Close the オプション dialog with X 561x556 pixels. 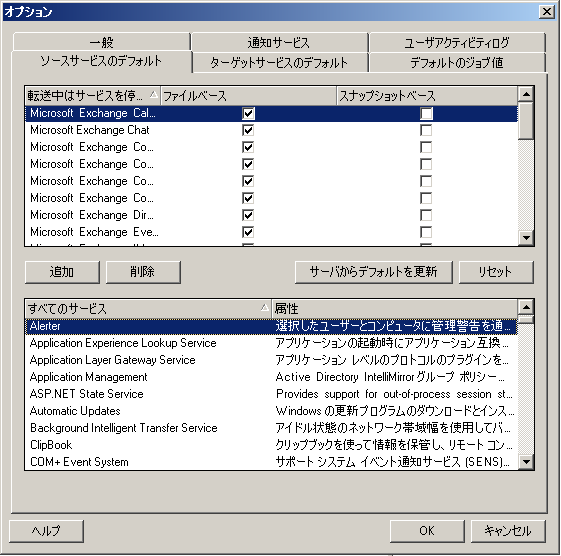click(547, 12)
